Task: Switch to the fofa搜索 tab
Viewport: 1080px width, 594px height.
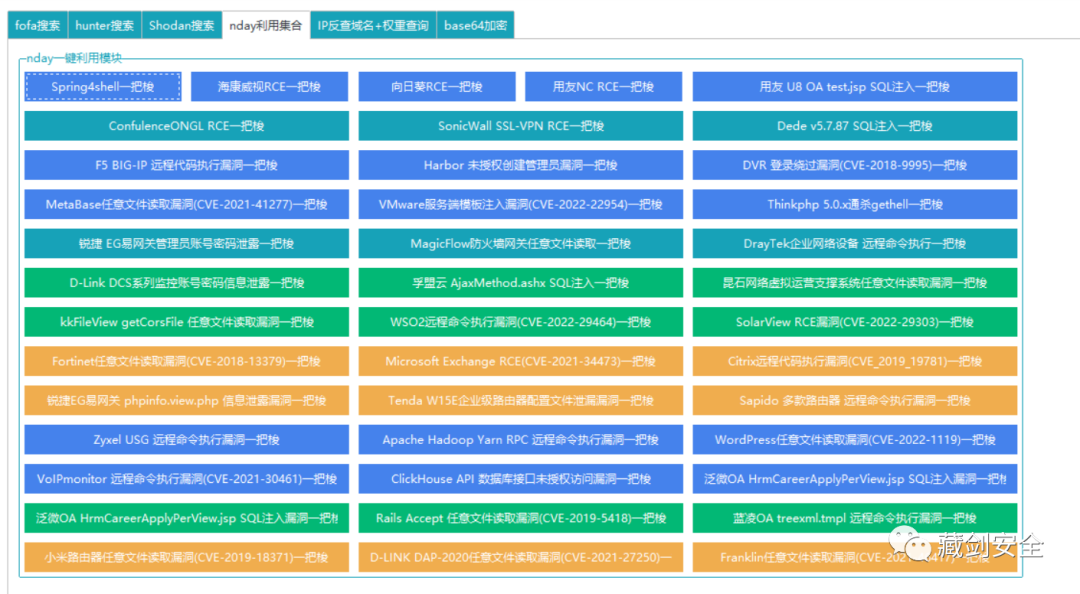Action: point(38,25)
